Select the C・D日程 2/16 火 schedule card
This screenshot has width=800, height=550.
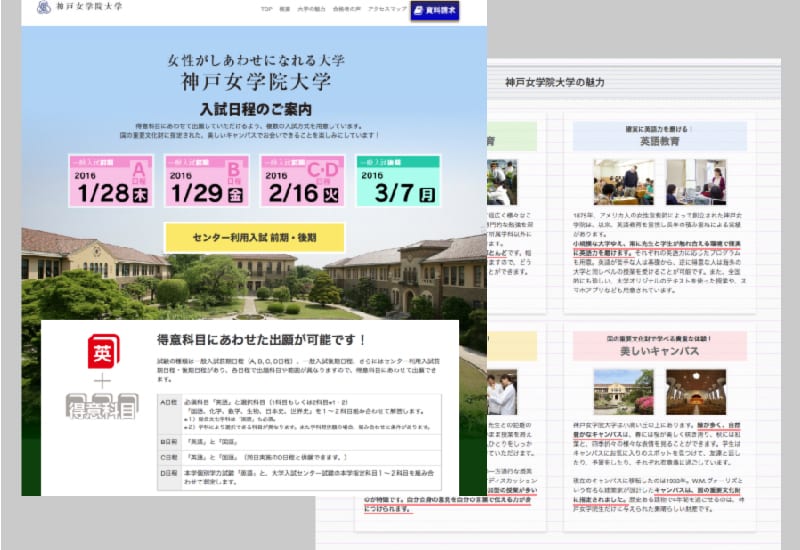coord(303,181)
